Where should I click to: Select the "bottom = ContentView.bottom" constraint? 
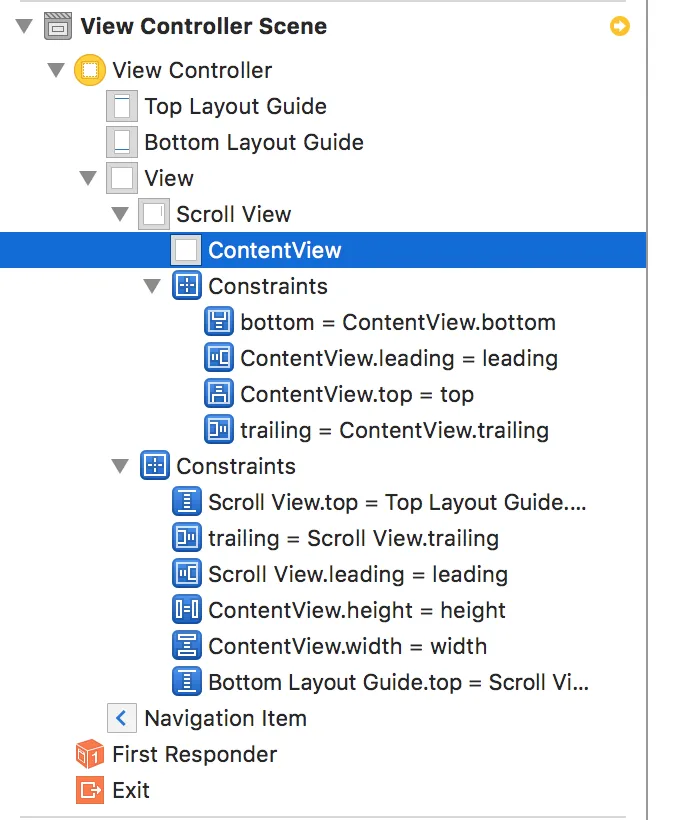[397, 322]
